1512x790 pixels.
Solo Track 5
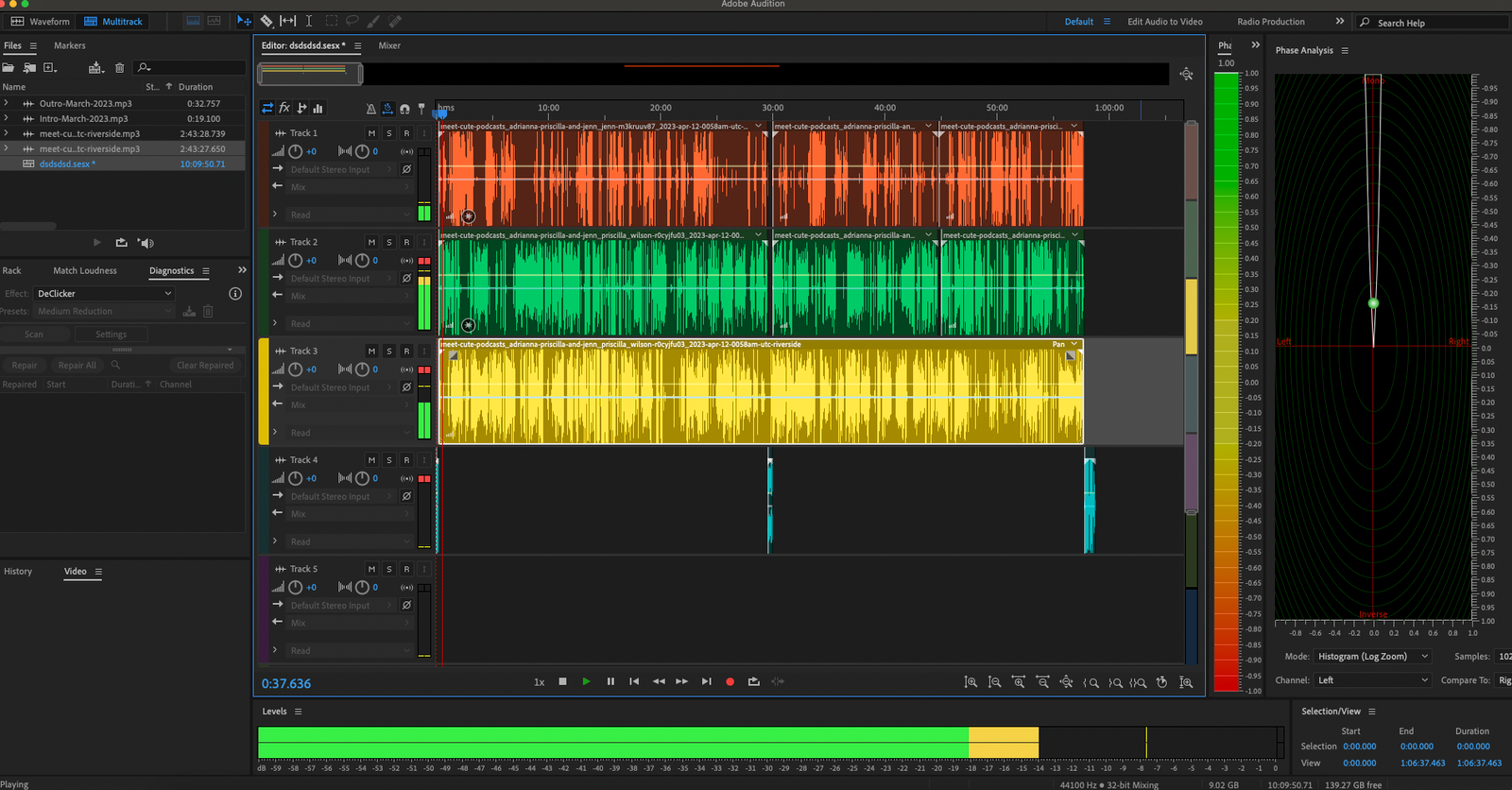coord(388,569)
